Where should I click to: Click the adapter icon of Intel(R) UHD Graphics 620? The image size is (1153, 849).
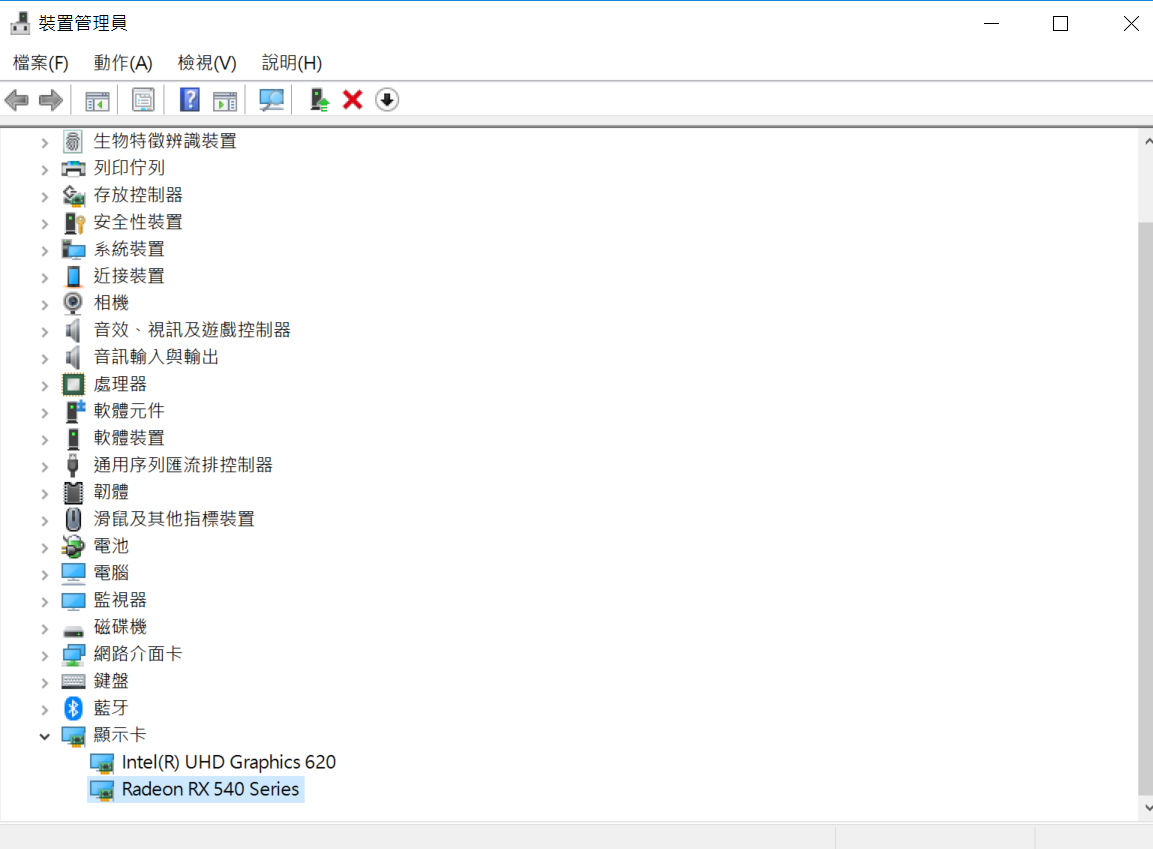(101, 763)
